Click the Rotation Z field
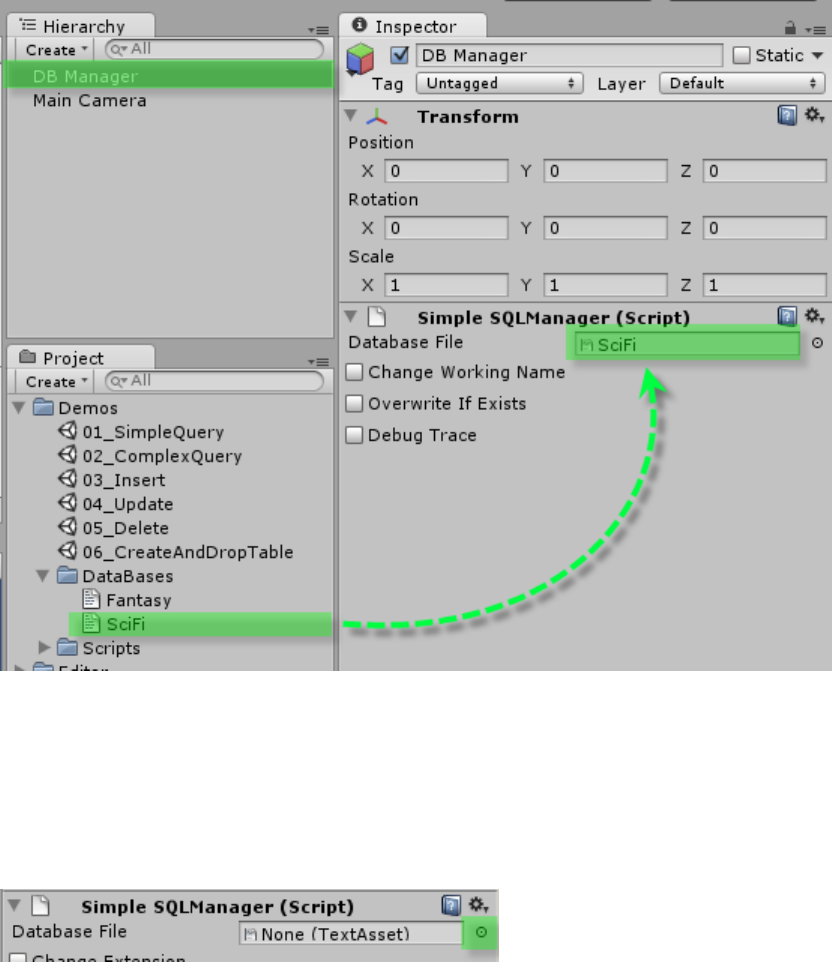This screenshot has width=832, height=962. 765,228
